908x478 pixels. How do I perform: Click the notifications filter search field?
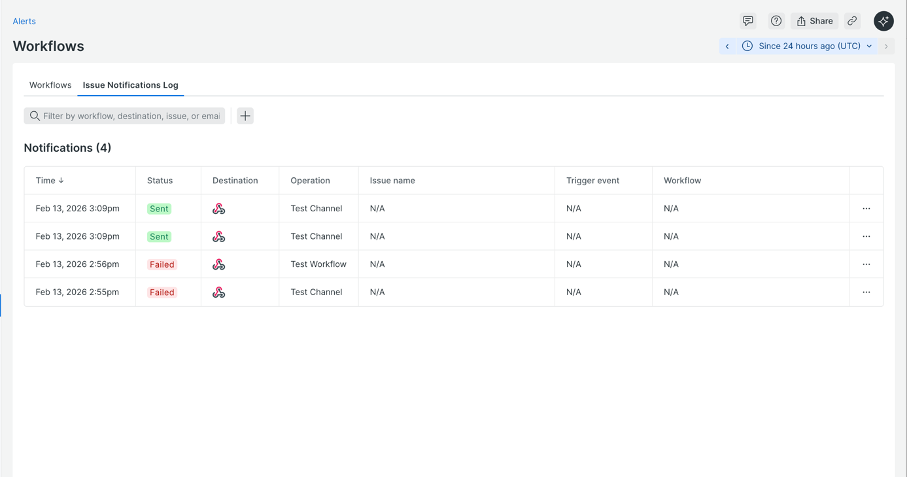click(x=130, y=116)
